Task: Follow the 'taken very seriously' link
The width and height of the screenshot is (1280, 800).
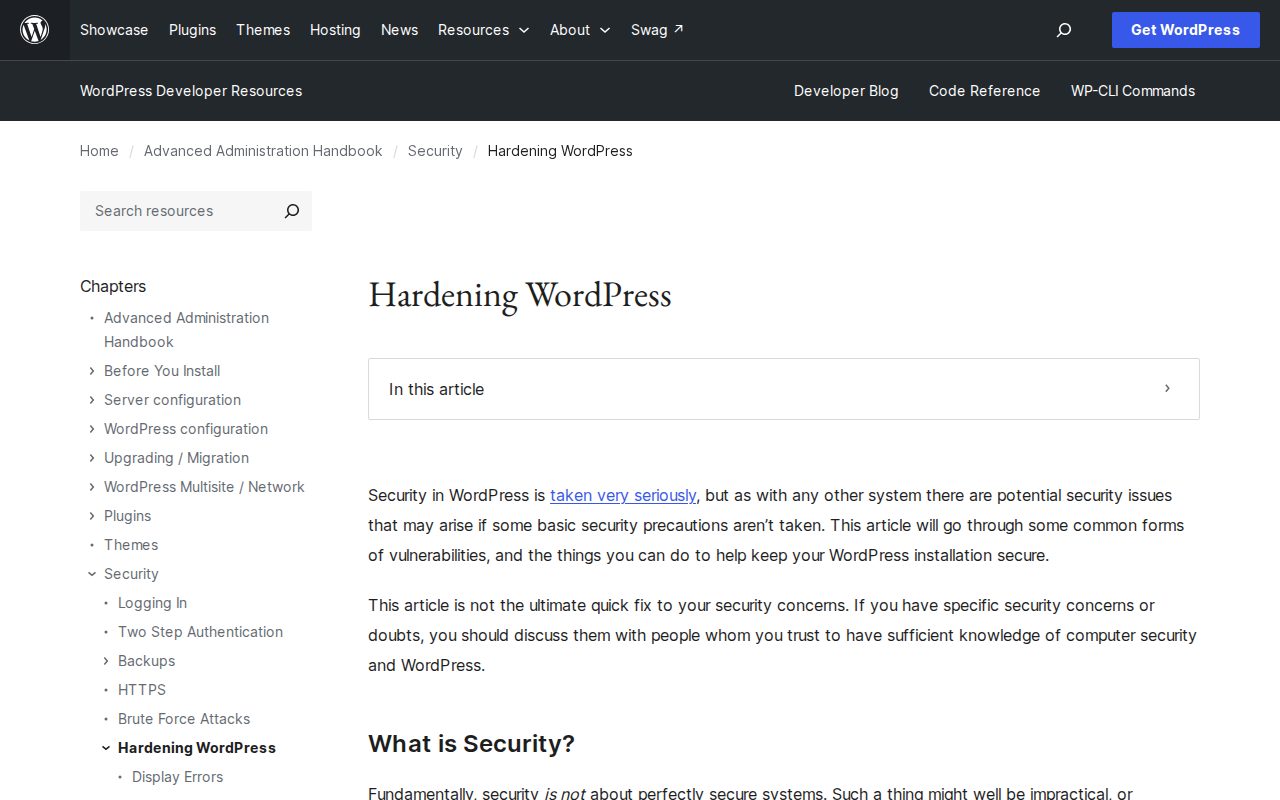Action: click(623, 495)
